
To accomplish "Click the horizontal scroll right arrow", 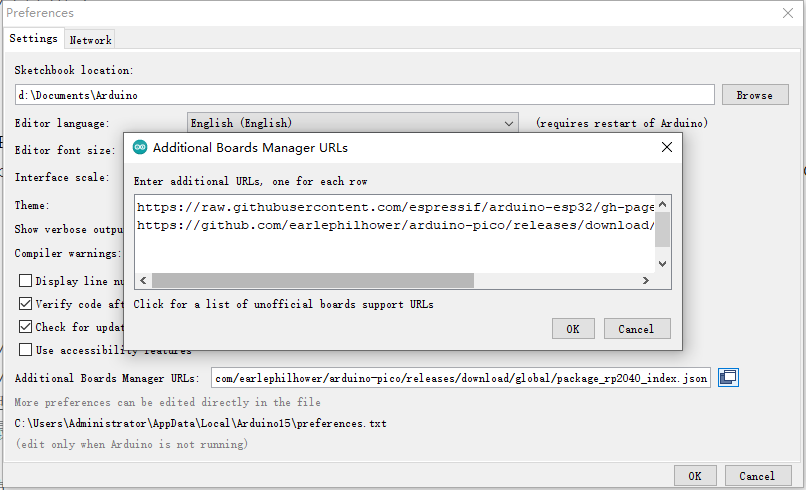I will tap(646, 280).
